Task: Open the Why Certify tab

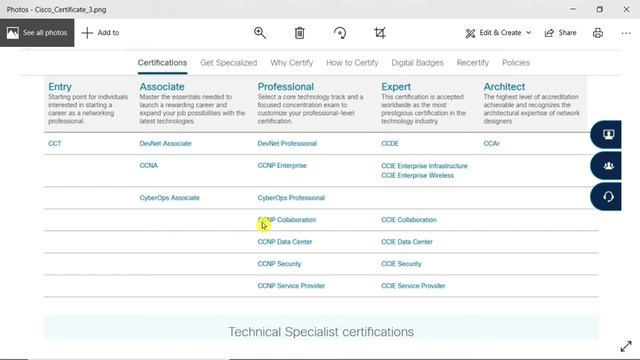Action: point(291,63)
